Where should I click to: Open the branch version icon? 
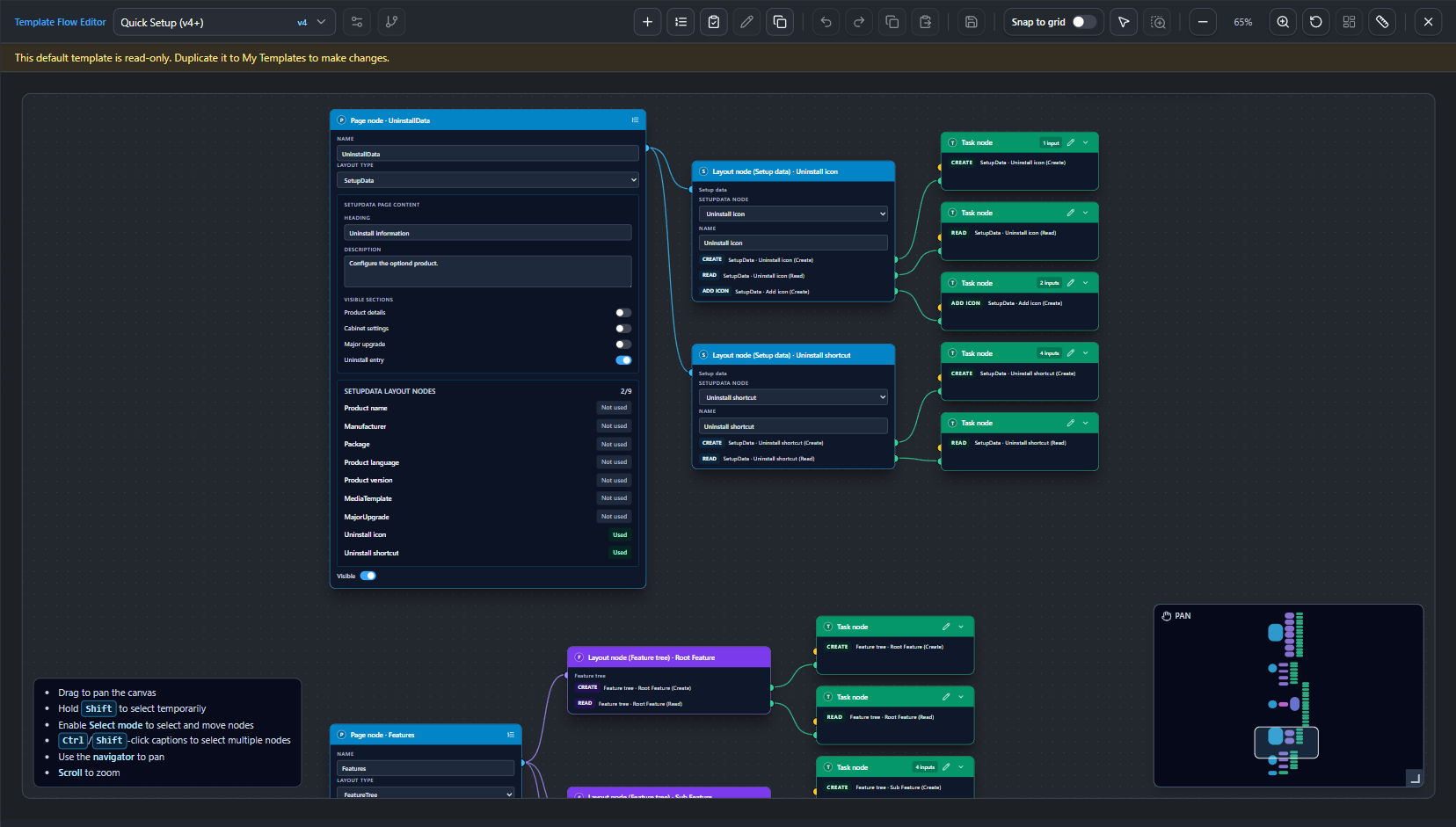[x=391, y=22]
